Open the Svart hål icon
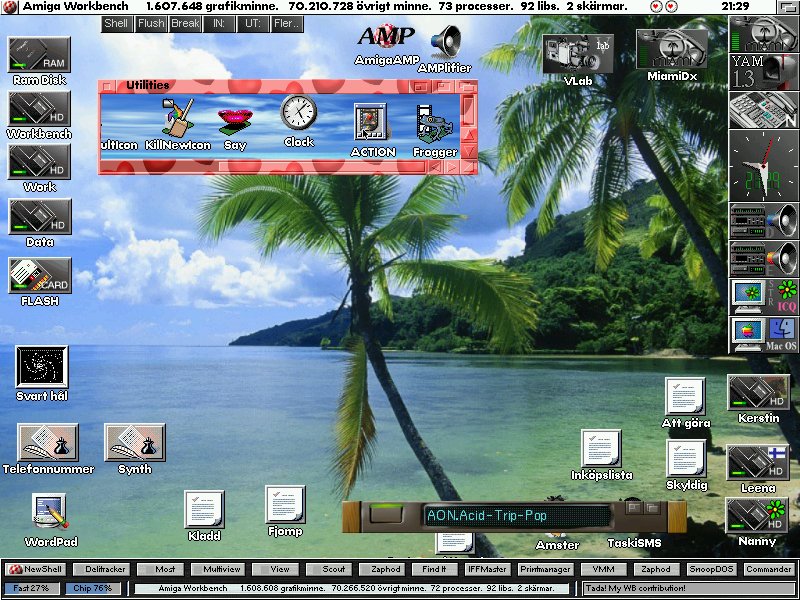Viewport: 800px width, 600px height. tap(41, 367)
